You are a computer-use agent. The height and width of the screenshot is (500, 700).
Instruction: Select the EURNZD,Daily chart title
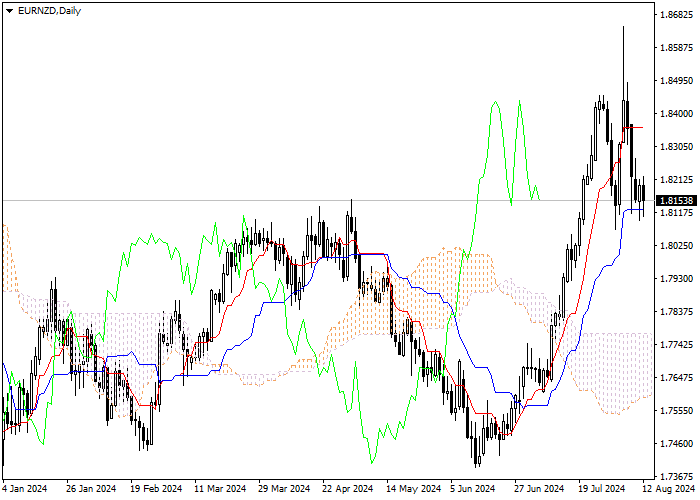point(49,11)
